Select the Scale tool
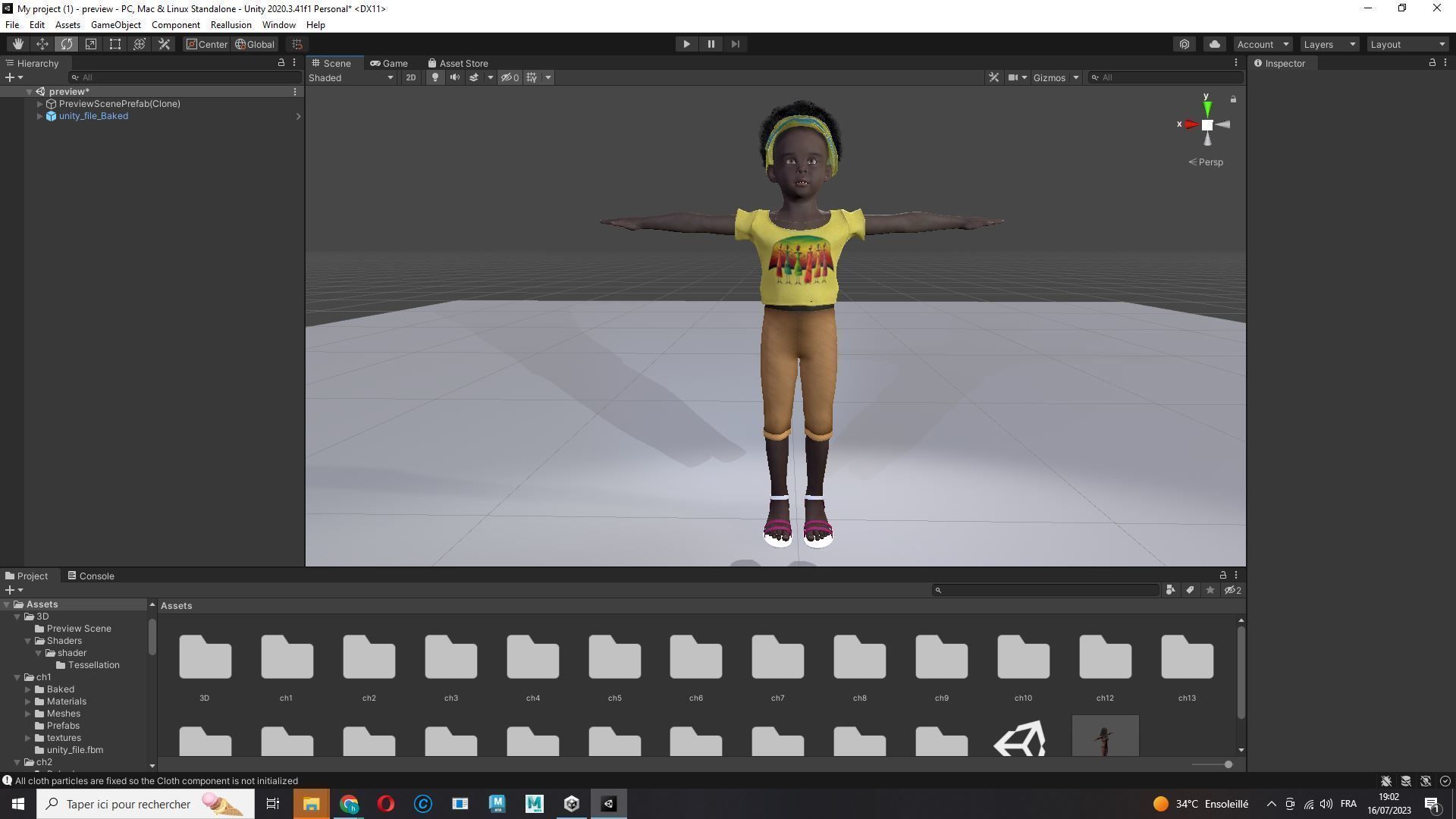Image resolution: width=1456 pixels, height=819 pixels. coord(90,44)
